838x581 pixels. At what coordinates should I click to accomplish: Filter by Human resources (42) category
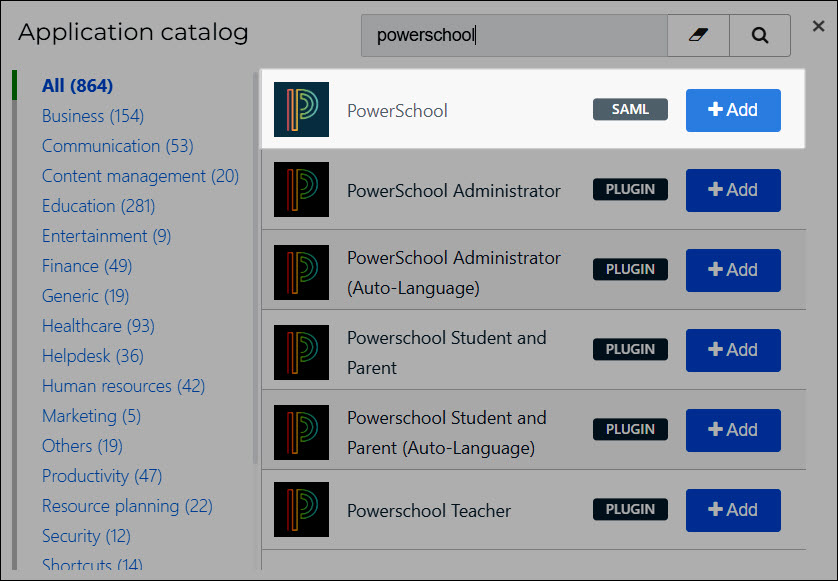pyautogui.click(x=123, y=386)
